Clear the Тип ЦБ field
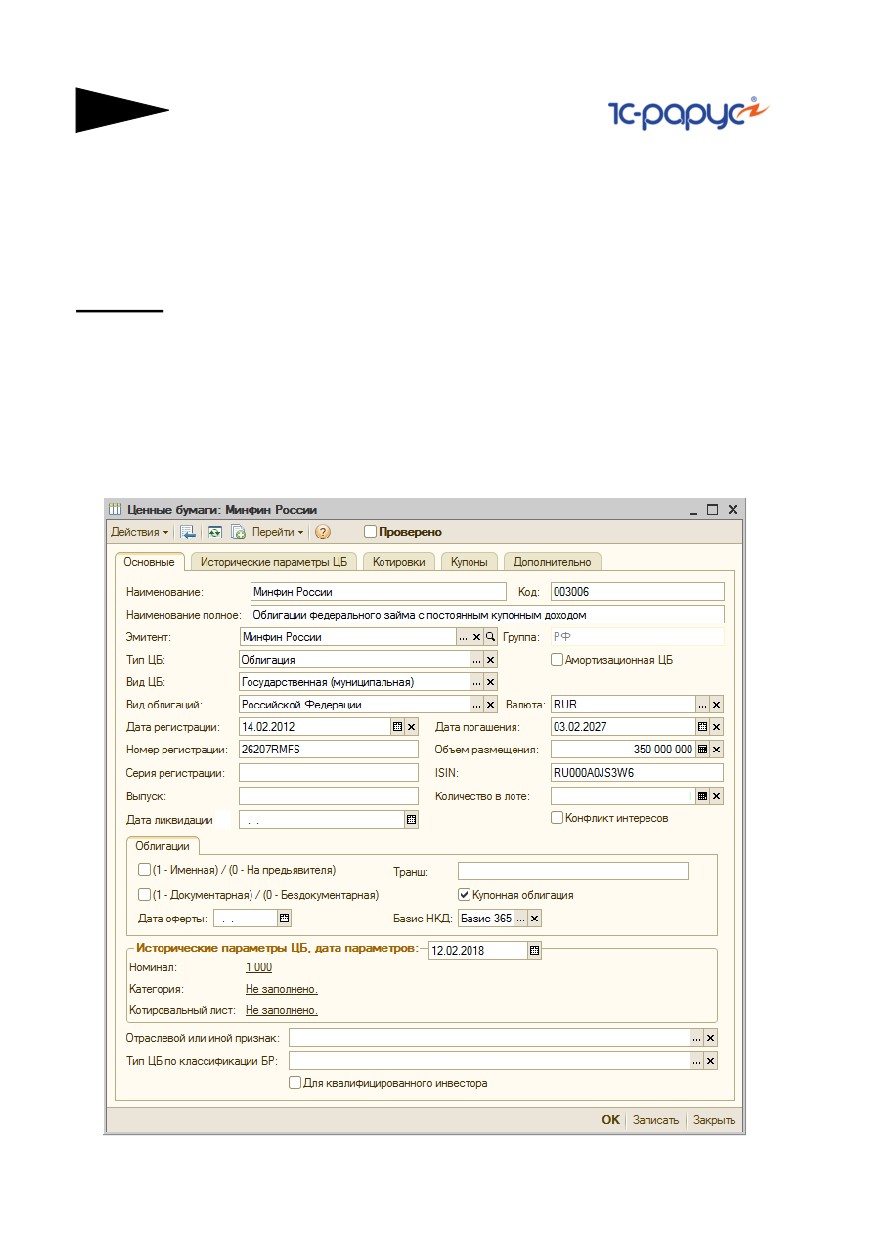The height and width of the screenshot is (1239, 875). point(491,660)
